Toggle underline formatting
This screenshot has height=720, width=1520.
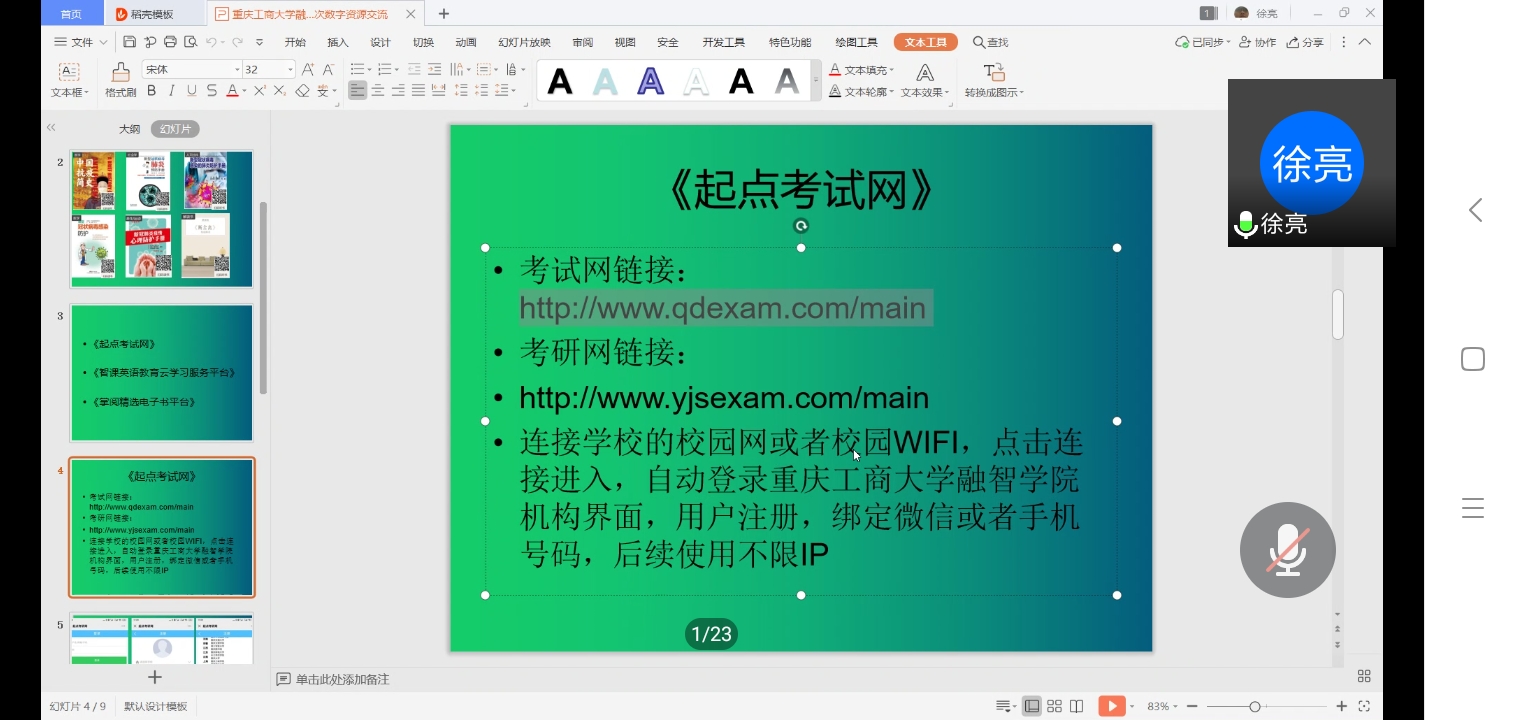point(192,91)
